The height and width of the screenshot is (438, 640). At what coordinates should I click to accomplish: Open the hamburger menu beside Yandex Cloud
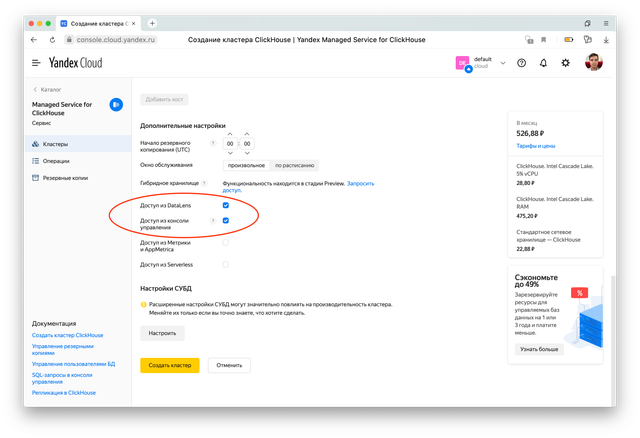pyautogui.click(x=35, y=63)
